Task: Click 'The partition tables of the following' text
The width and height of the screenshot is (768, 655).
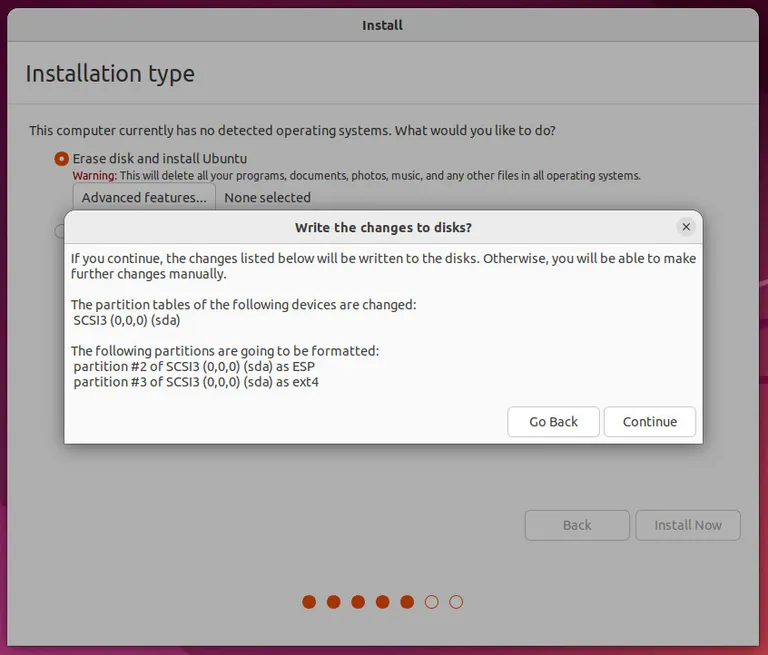Action: point(243,305)
